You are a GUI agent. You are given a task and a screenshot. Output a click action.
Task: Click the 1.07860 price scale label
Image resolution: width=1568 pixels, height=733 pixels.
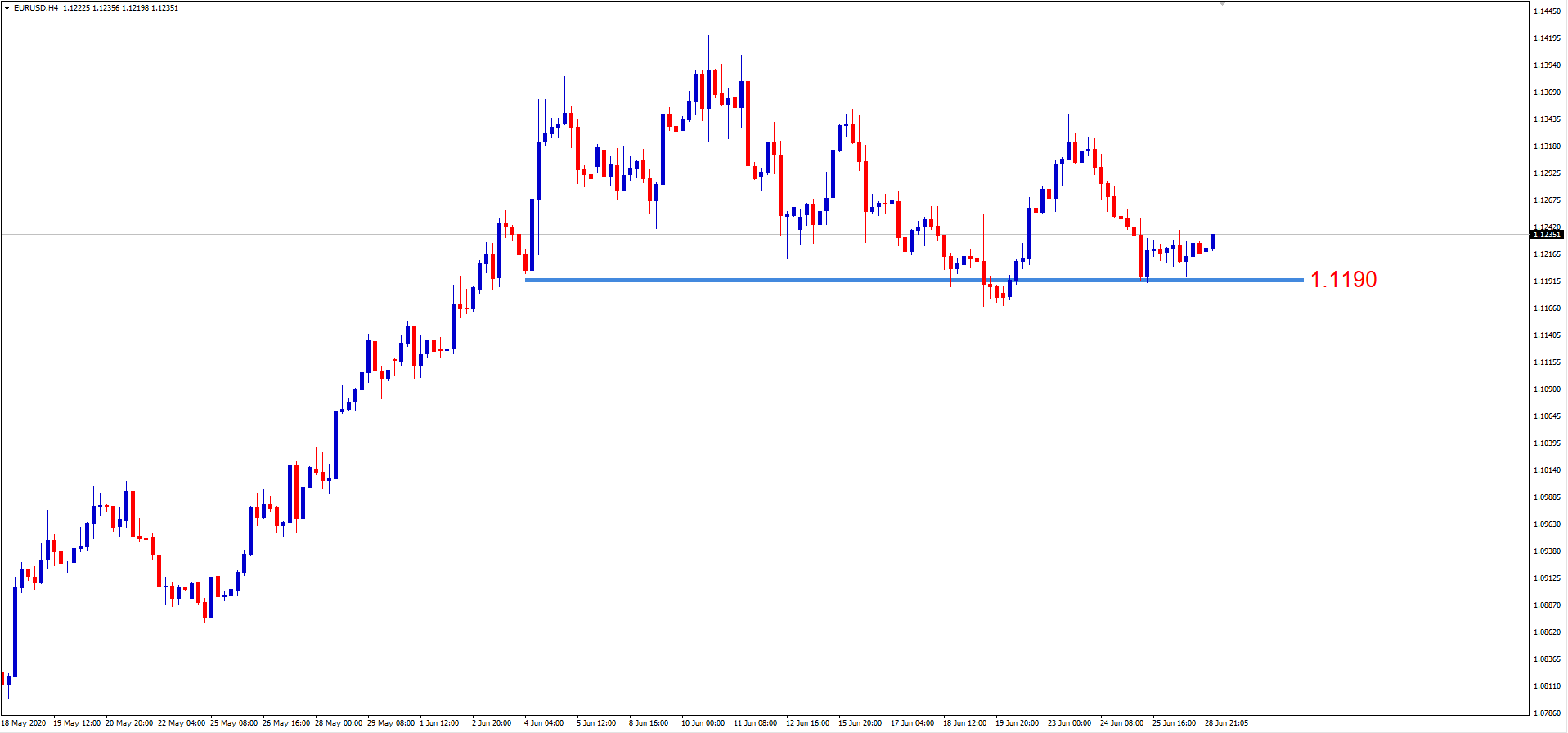pyautogui.click(x=1547, y=713)
